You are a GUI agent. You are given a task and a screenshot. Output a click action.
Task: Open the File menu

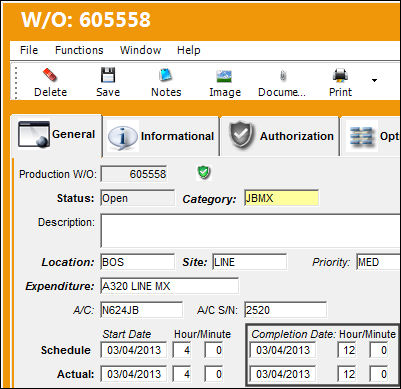tap(29, 50)
